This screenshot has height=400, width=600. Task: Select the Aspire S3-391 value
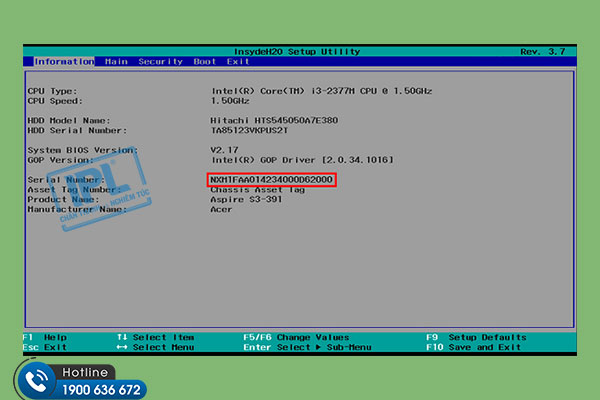point(246,199)
